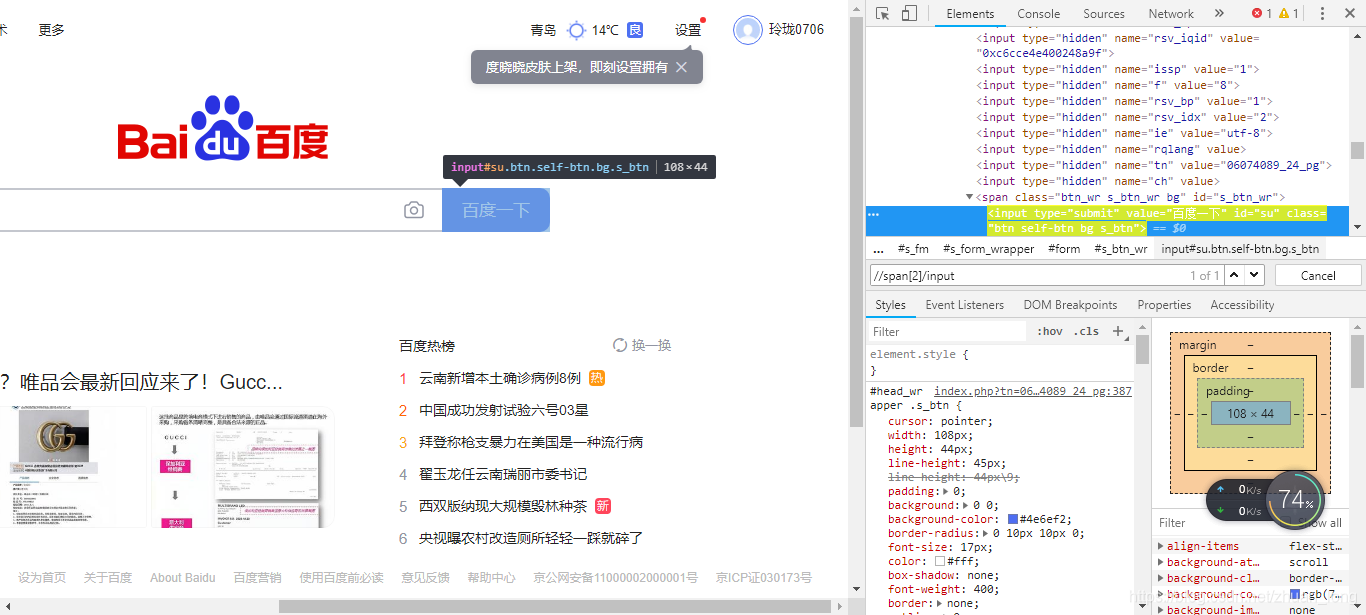Expand the border-radius shorthand property
Image resolution: width=1366 pixels, height=615 pixels.
987,533
